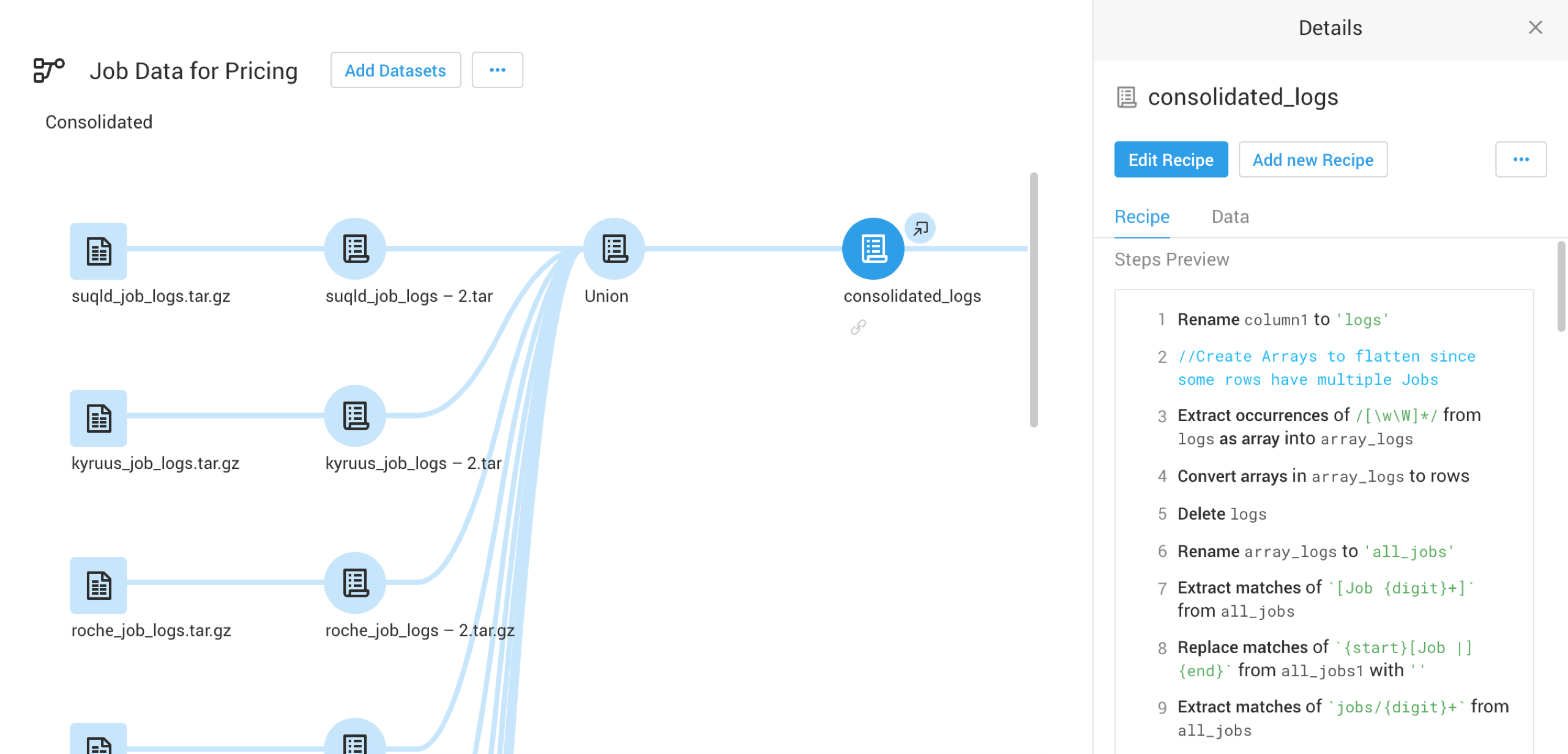
Task: Select the consolidated_logs recipe node
Action: click(x=873, y=249)
